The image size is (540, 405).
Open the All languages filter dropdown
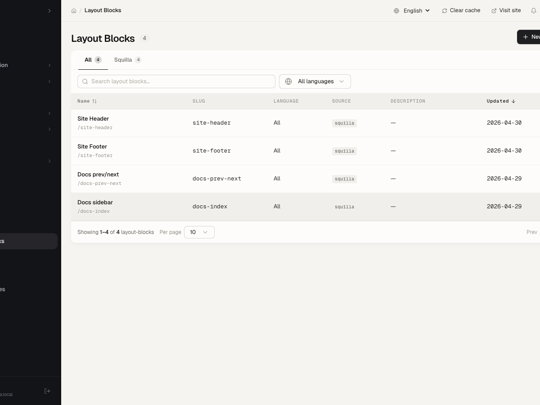click(315, 81)
